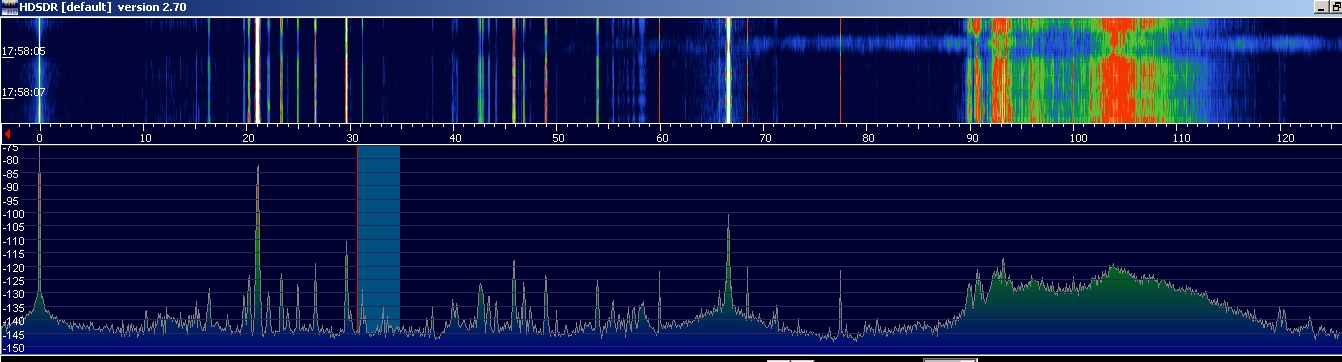The width and height of the screenshot is (1342, 362).
Task: Tune to the 0 mark on frequency scale
Action: coord(39,138)
